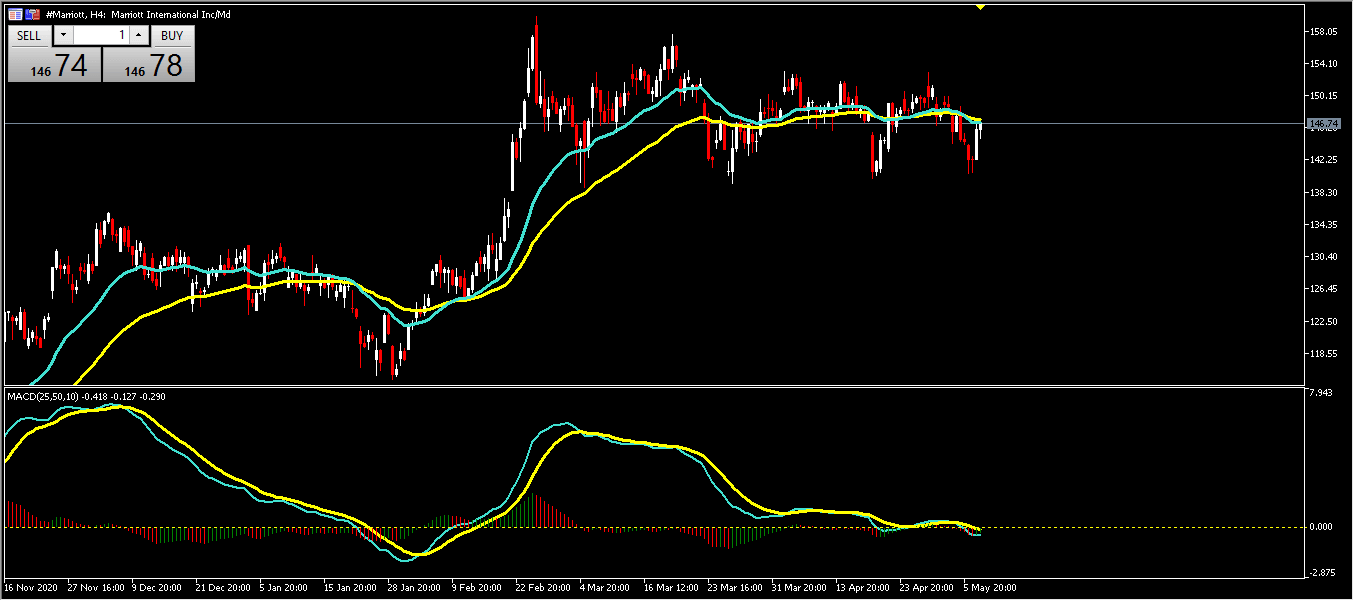Click the one-click trading panel toggle icon

coord(15,15)
